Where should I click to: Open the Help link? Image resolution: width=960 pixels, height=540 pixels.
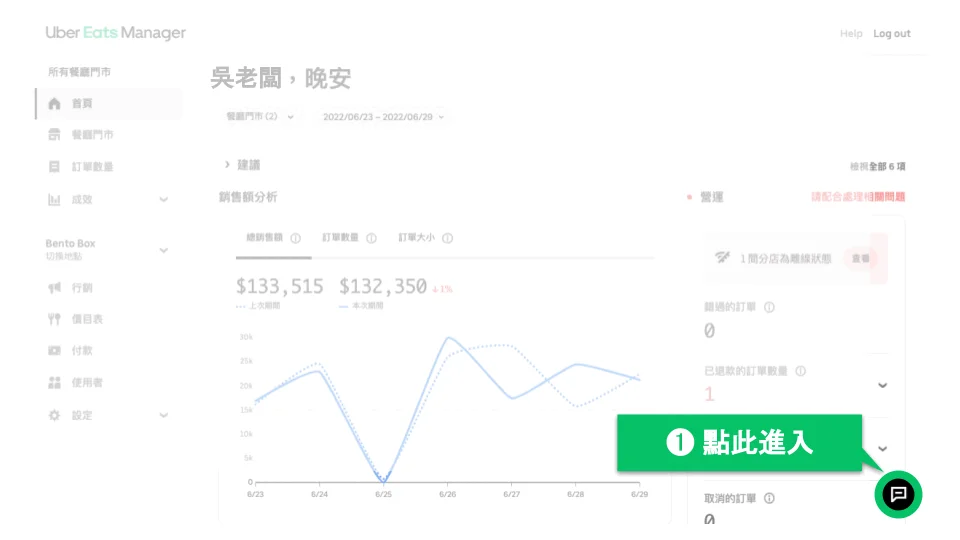click(851, 33)
